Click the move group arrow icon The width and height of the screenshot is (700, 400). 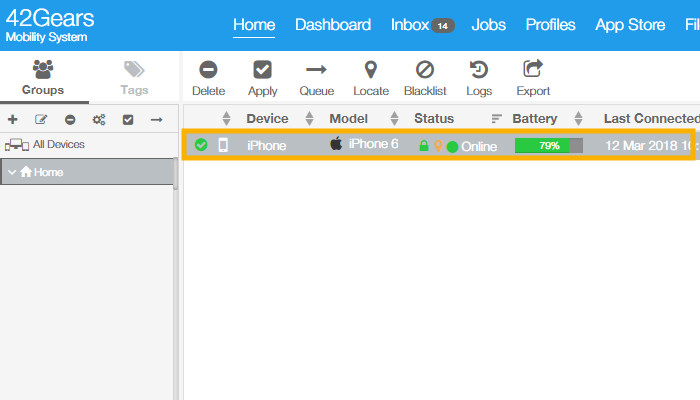coord(157,120)
